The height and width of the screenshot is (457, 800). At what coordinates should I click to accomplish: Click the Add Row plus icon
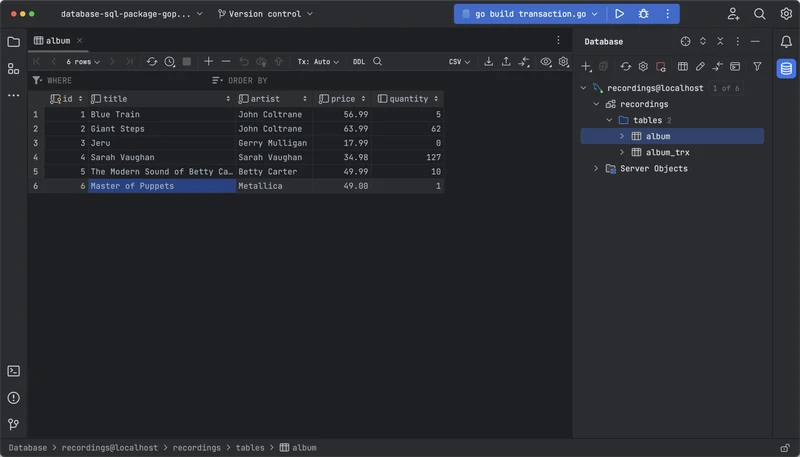click(x=208, y=61)
